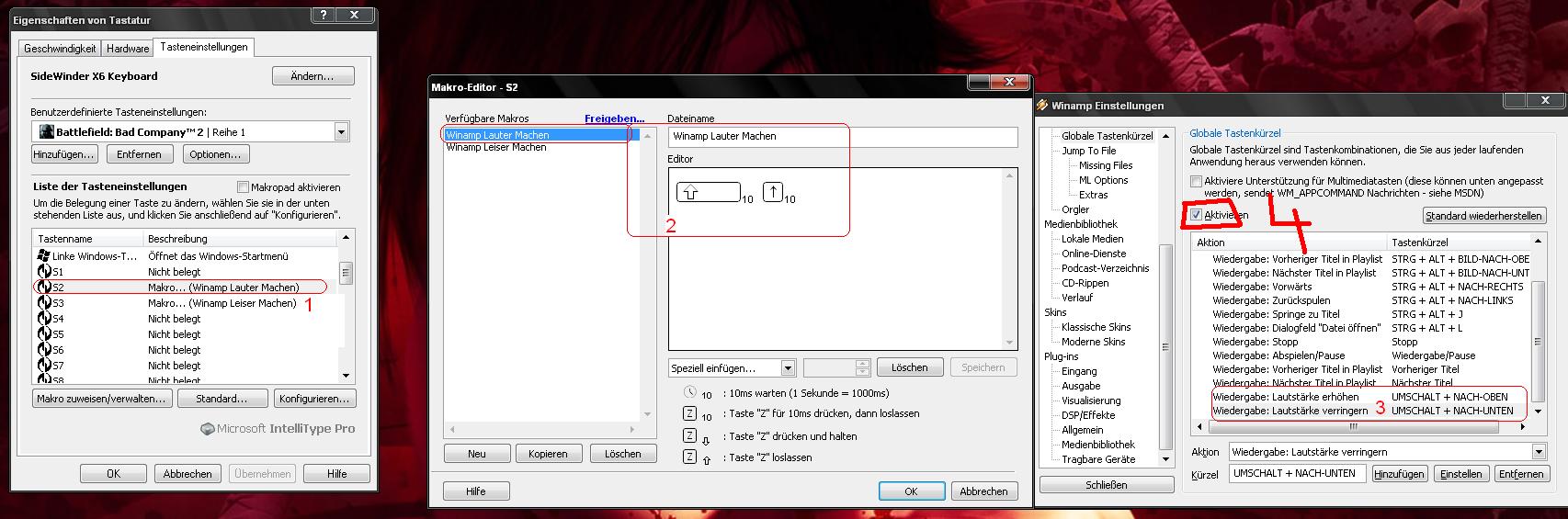Click the Ändern... button for SideWinder X6
Viewport: 1568px width, 519px height.
pos(313,76)
